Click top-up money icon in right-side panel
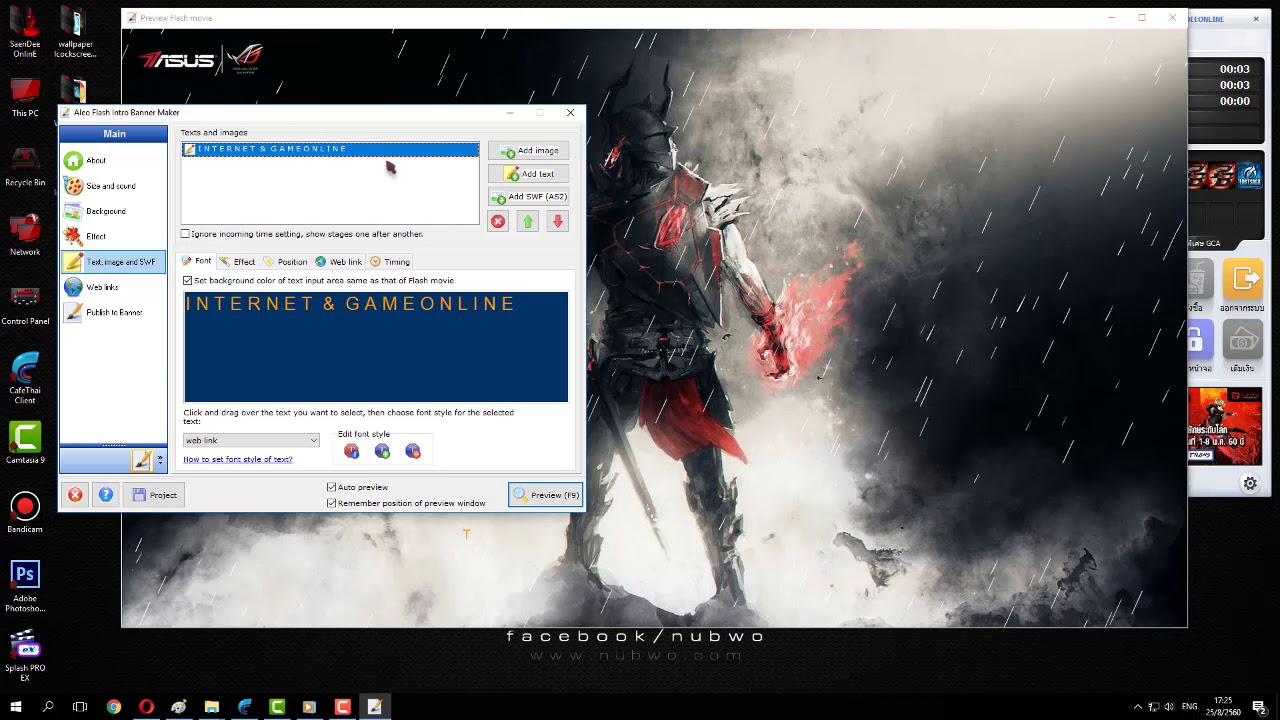 pyautogui.click(x=1243, y=341)
